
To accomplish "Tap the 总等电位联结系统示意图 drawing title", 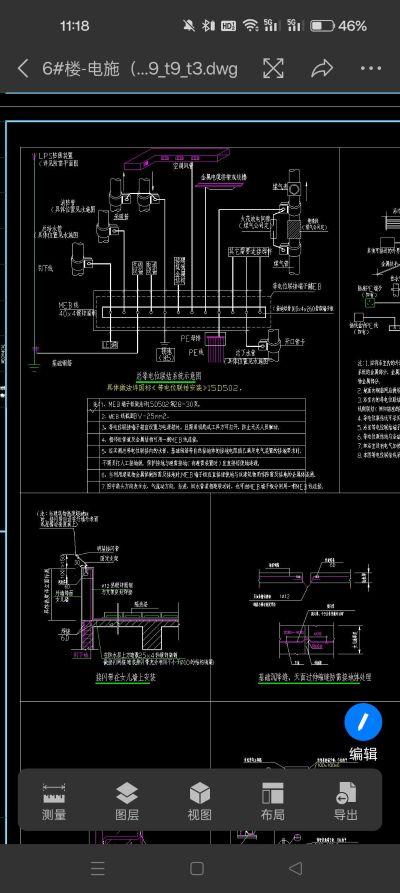I will click(x=170, y=376).
